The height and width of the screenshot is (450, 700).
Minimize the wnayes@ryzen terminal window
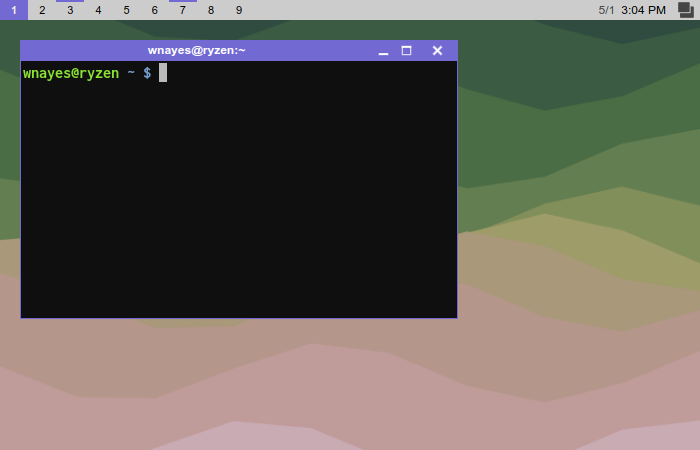pyautogui.click(x=383, y=51)
